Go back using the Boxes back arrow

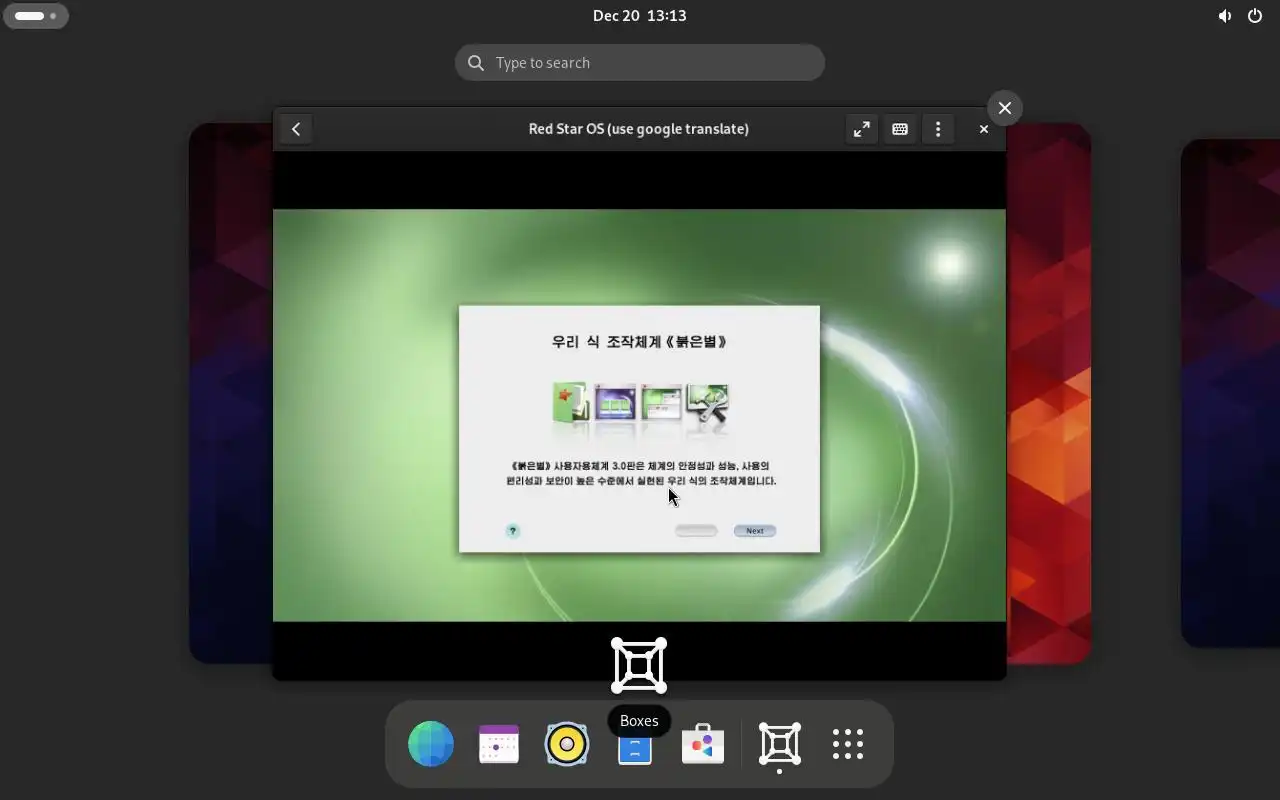click(x=296, y=129)
